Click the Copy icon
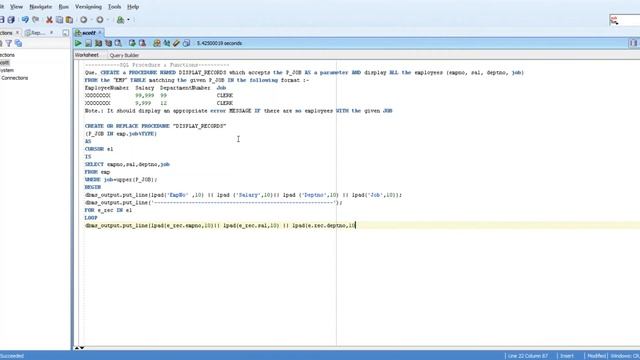 [x=60, y=20]
